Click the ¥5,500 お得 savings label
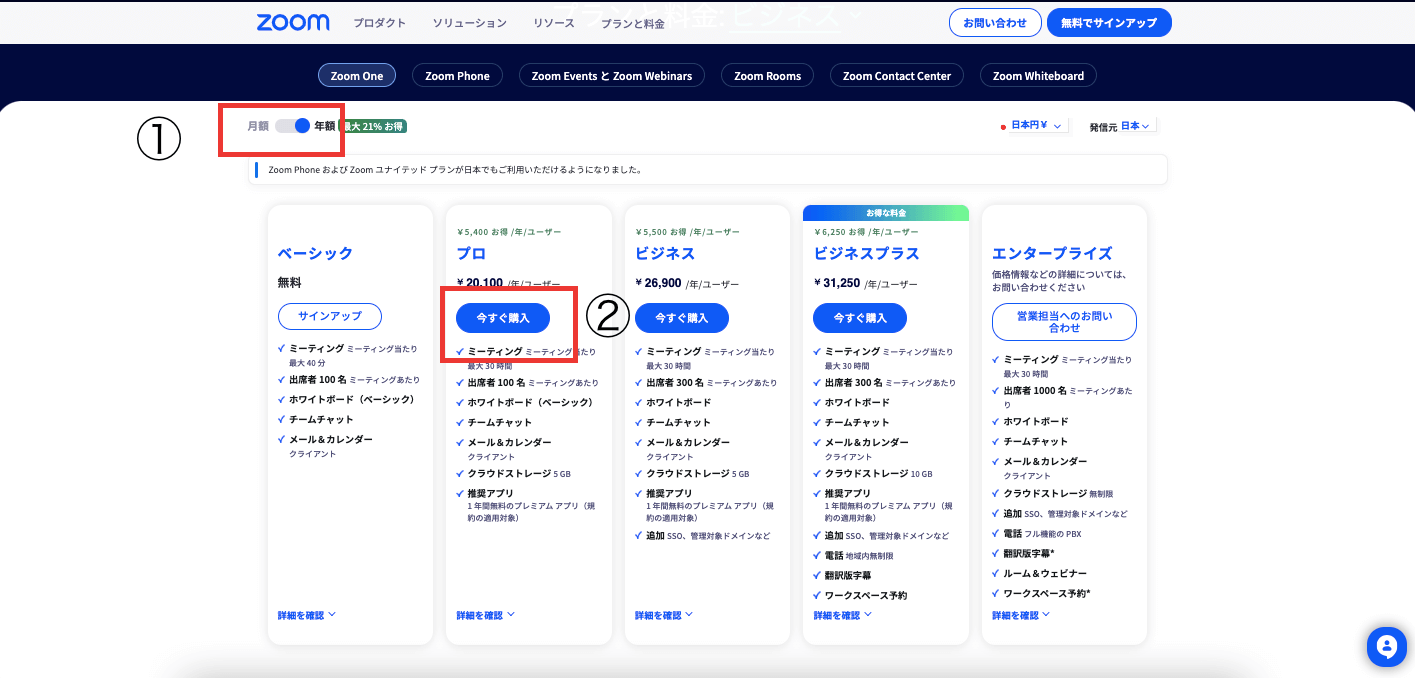 click(x=687, y=232)
